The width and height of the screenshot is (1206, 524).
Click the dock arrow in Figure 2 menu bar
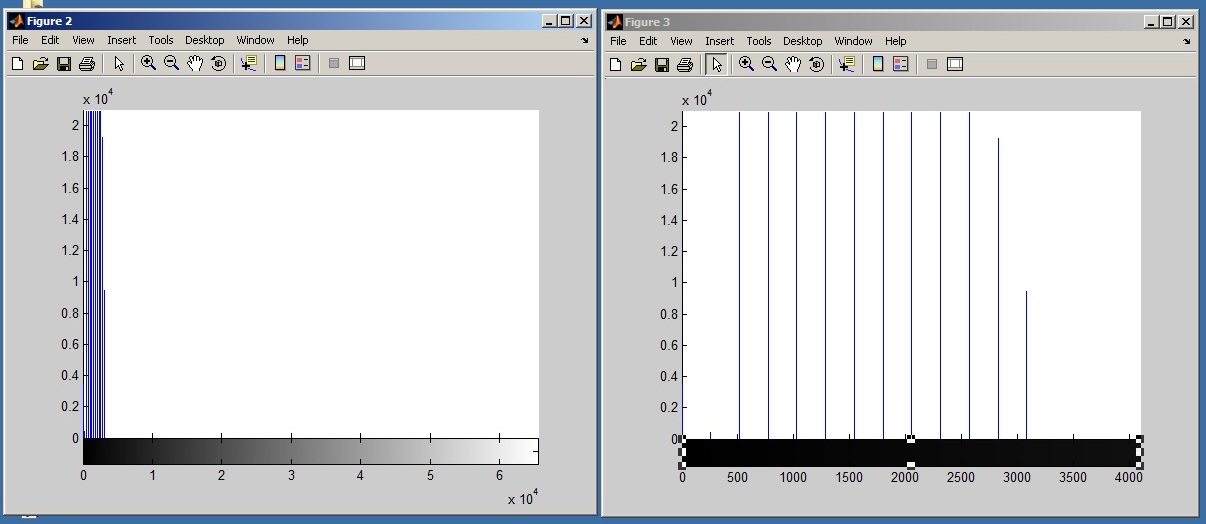(585, 41)
